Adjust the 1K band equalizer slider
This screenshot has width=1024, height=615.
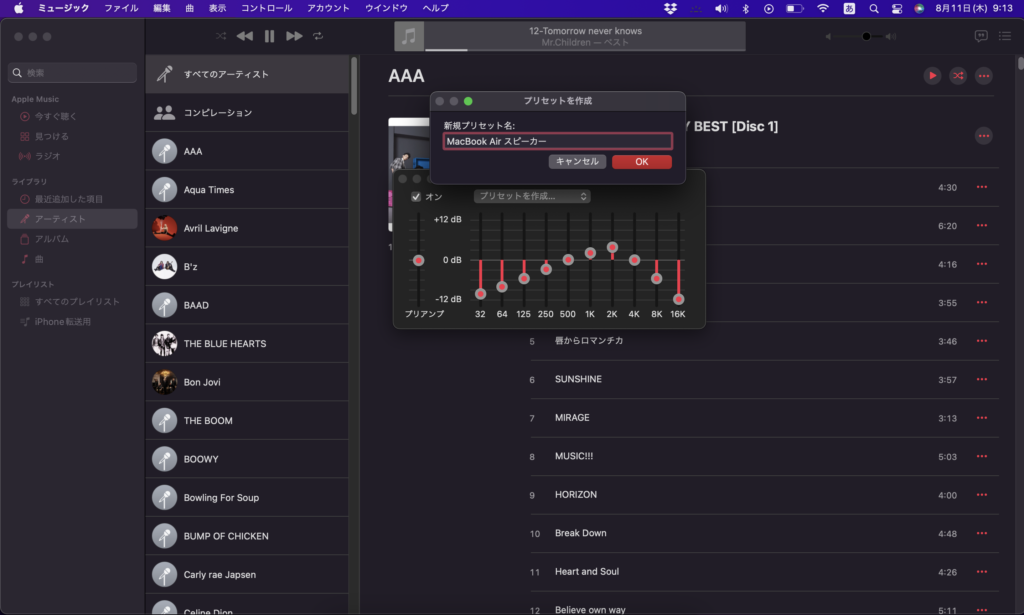point(590,253)
